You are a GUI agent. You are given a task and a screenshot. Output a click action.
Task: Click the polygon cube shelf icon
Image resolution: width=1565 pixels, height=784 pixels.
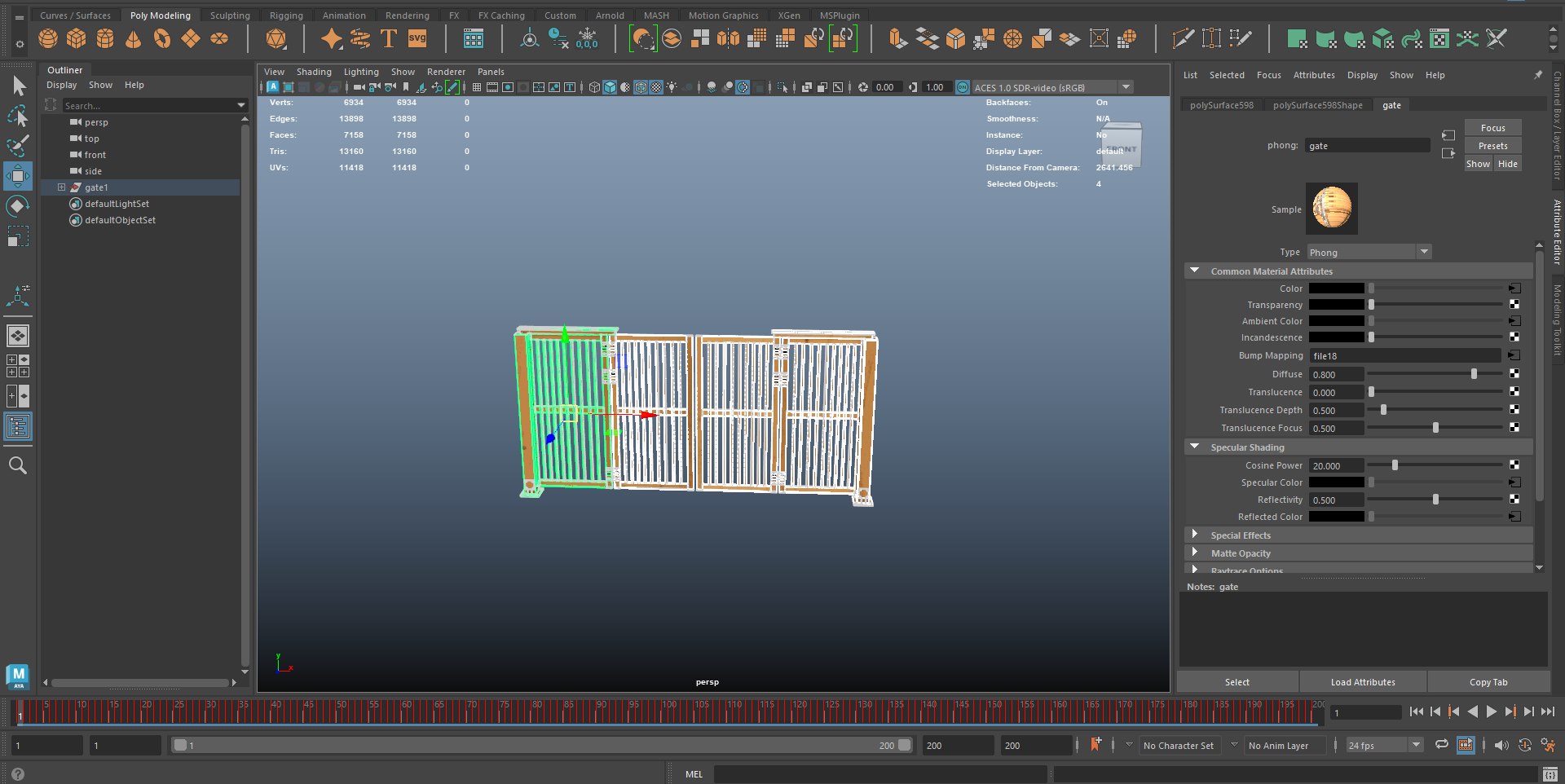coord(77,38)
